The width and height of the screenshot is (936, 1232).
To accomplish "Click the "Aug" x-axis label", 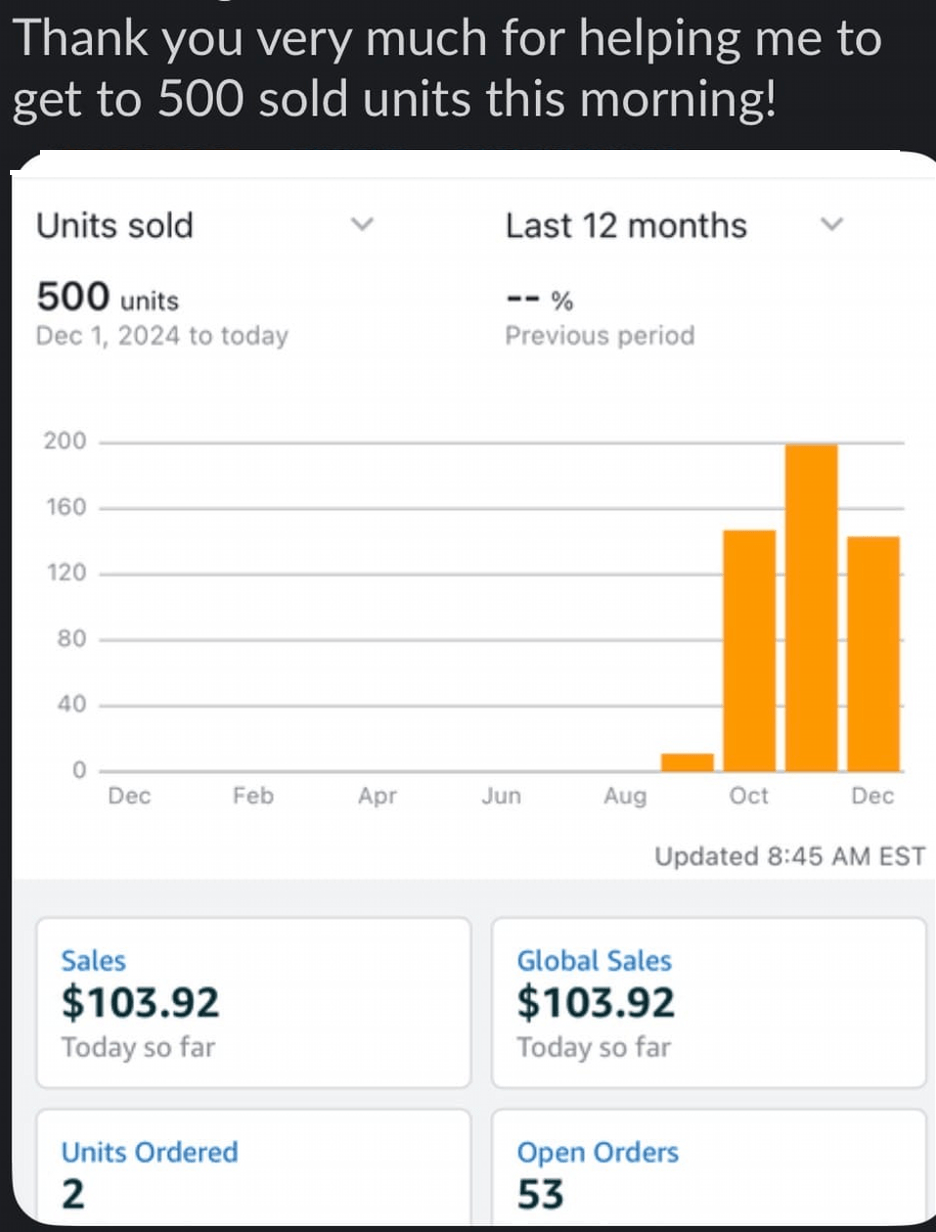I will tap(625, 797).
